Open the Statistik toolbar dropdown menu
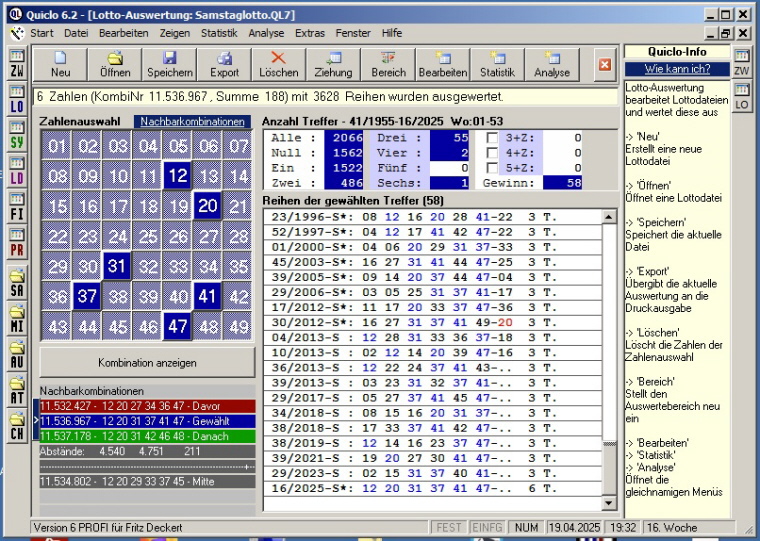This screenshot has height=541, width=760. 497,64
